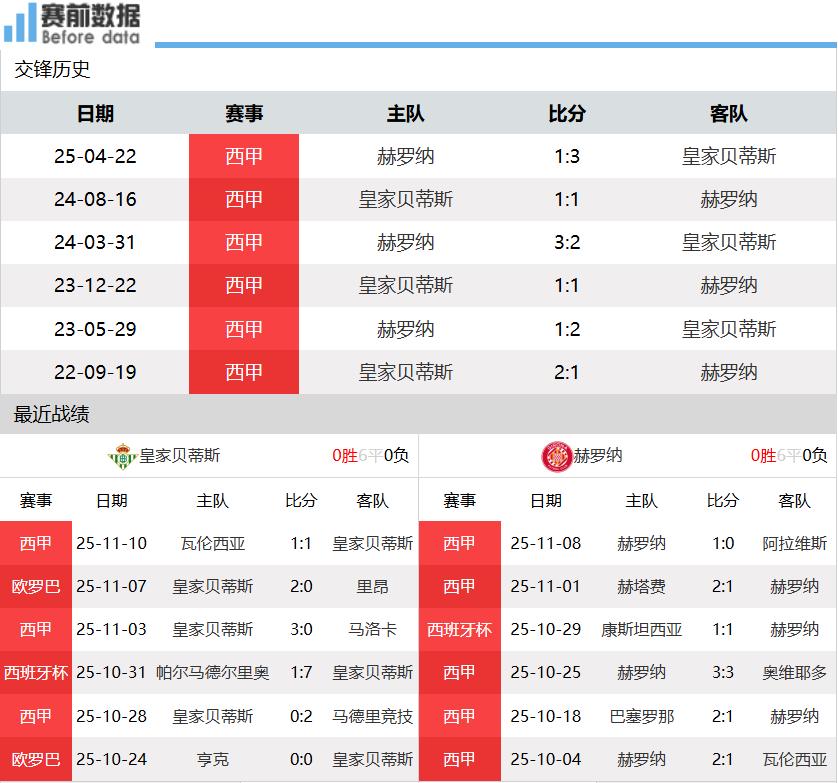Click score 0:0 on the 25-10-24 row

(x=301, y=759)
